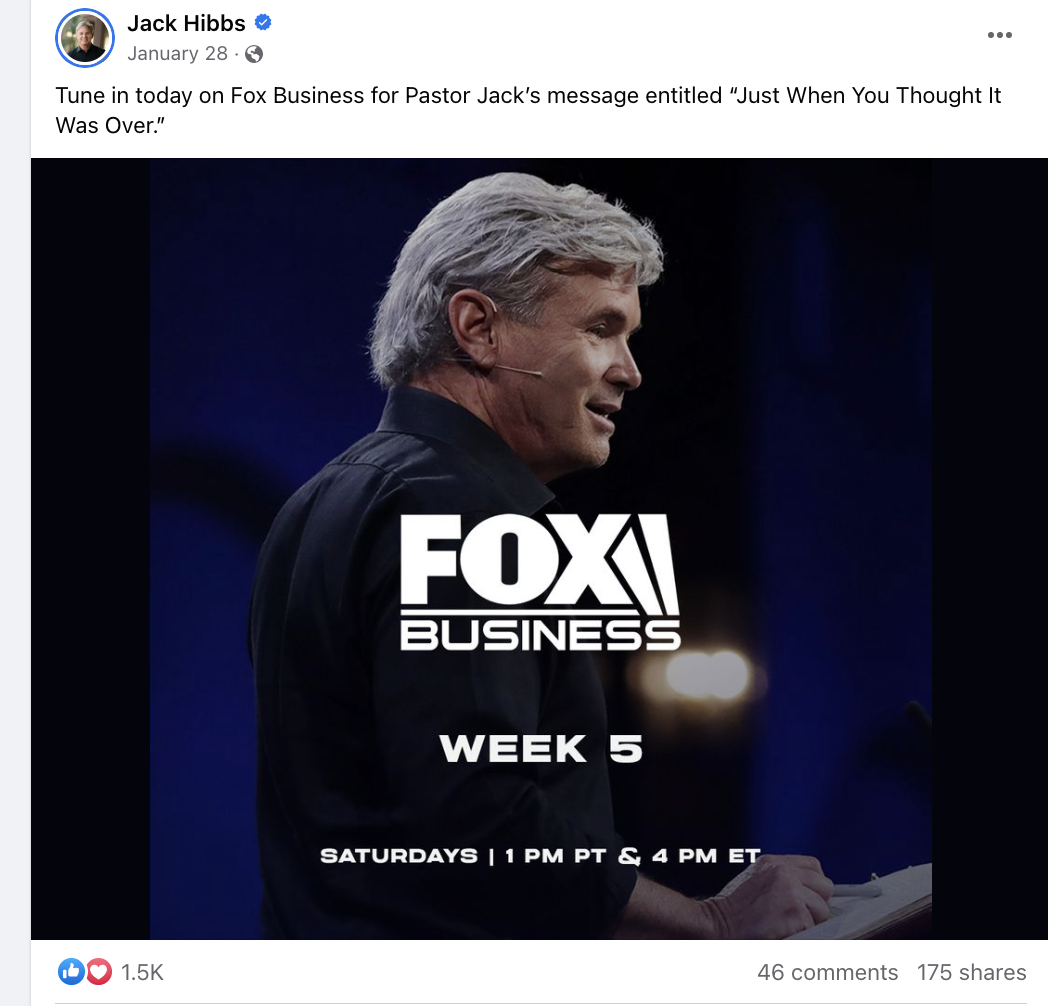
Task: Click the thumbs-up Like reaction icon
Action: pyautogui.click(x=71, y=971)
